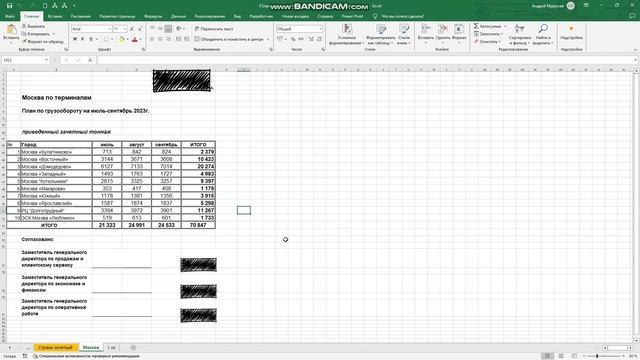Click the Decrease font size icon

pos(140,29)
